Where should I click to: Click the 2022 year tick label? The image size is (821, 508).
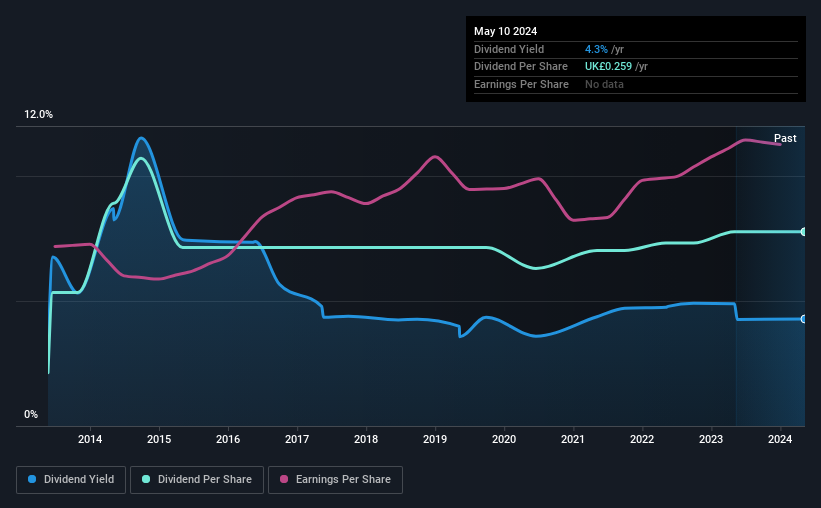[642, 439]
